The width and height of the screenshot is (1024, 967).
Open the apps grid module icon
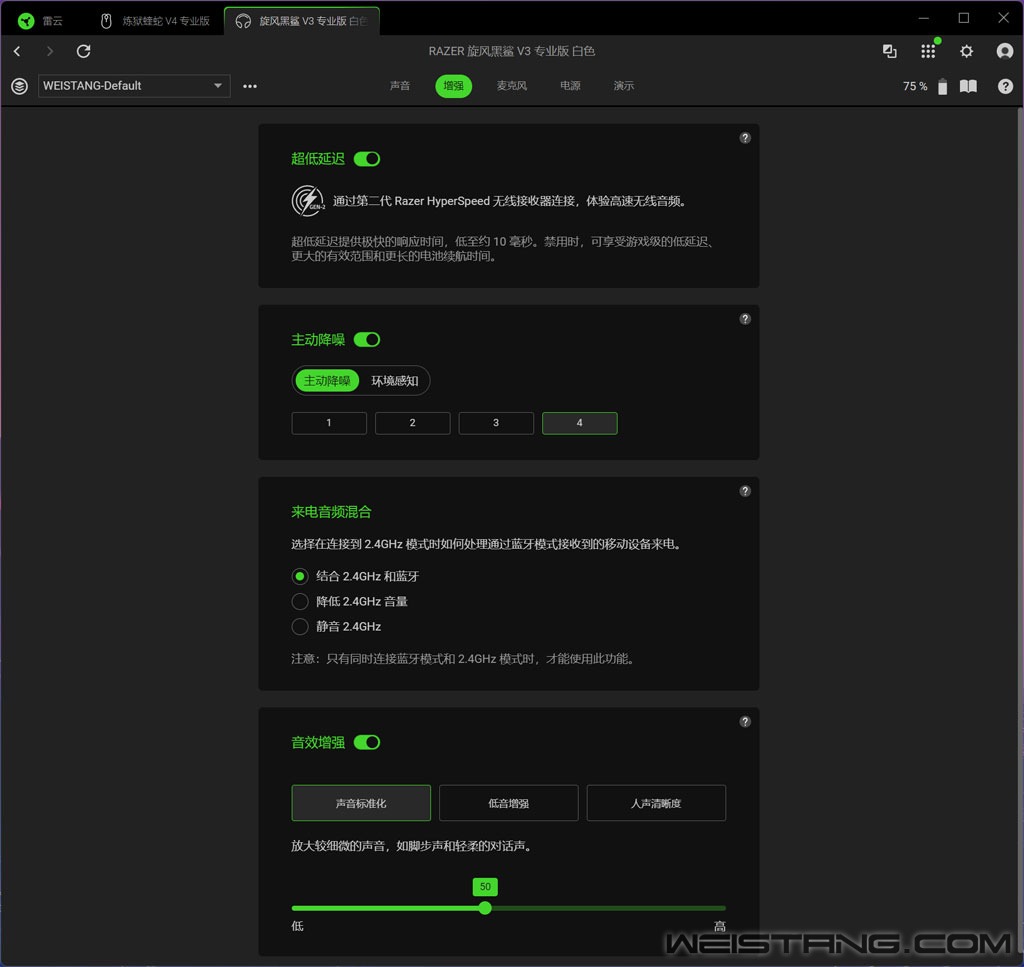(928, 51)
